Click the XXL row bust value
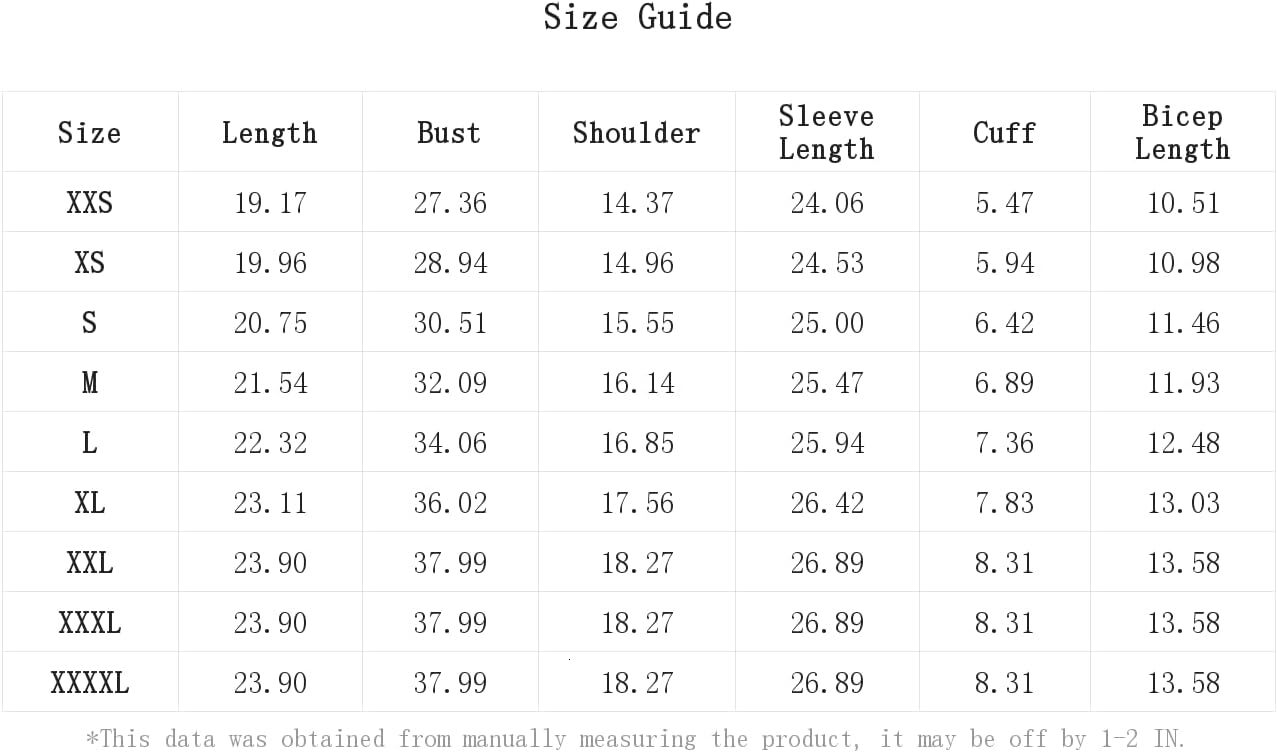1278x753 pixels. [450, 563]
